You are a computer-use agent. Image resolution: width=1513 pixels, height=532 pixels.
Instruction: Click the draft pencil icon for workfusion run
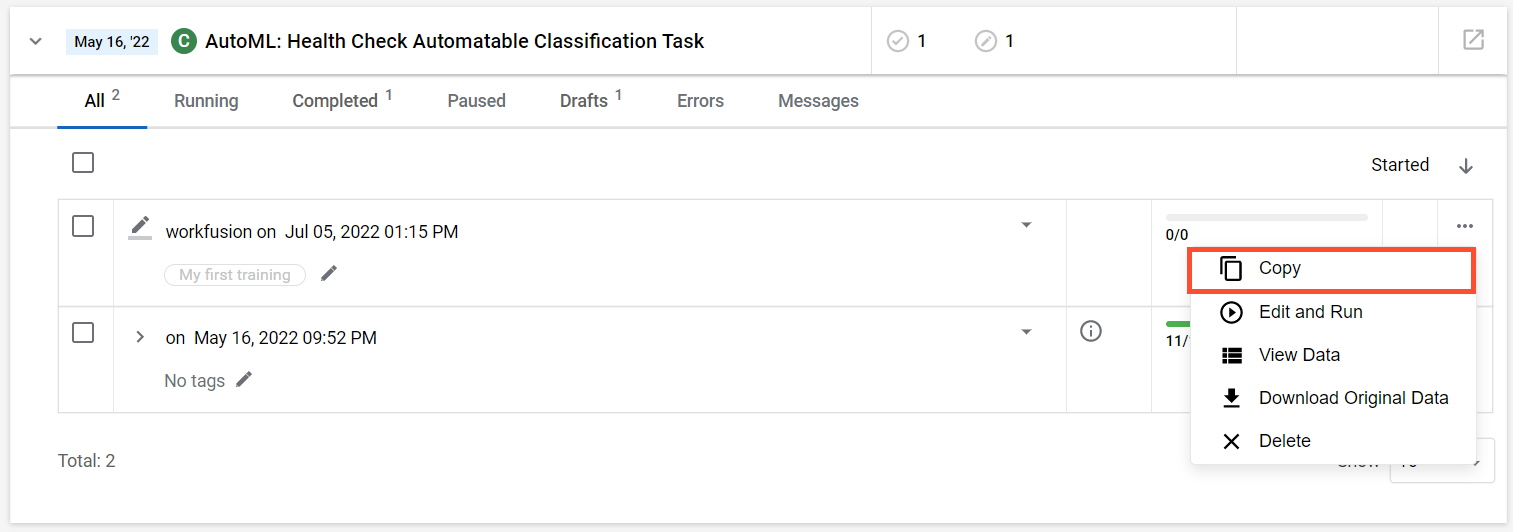pos(140,229)
